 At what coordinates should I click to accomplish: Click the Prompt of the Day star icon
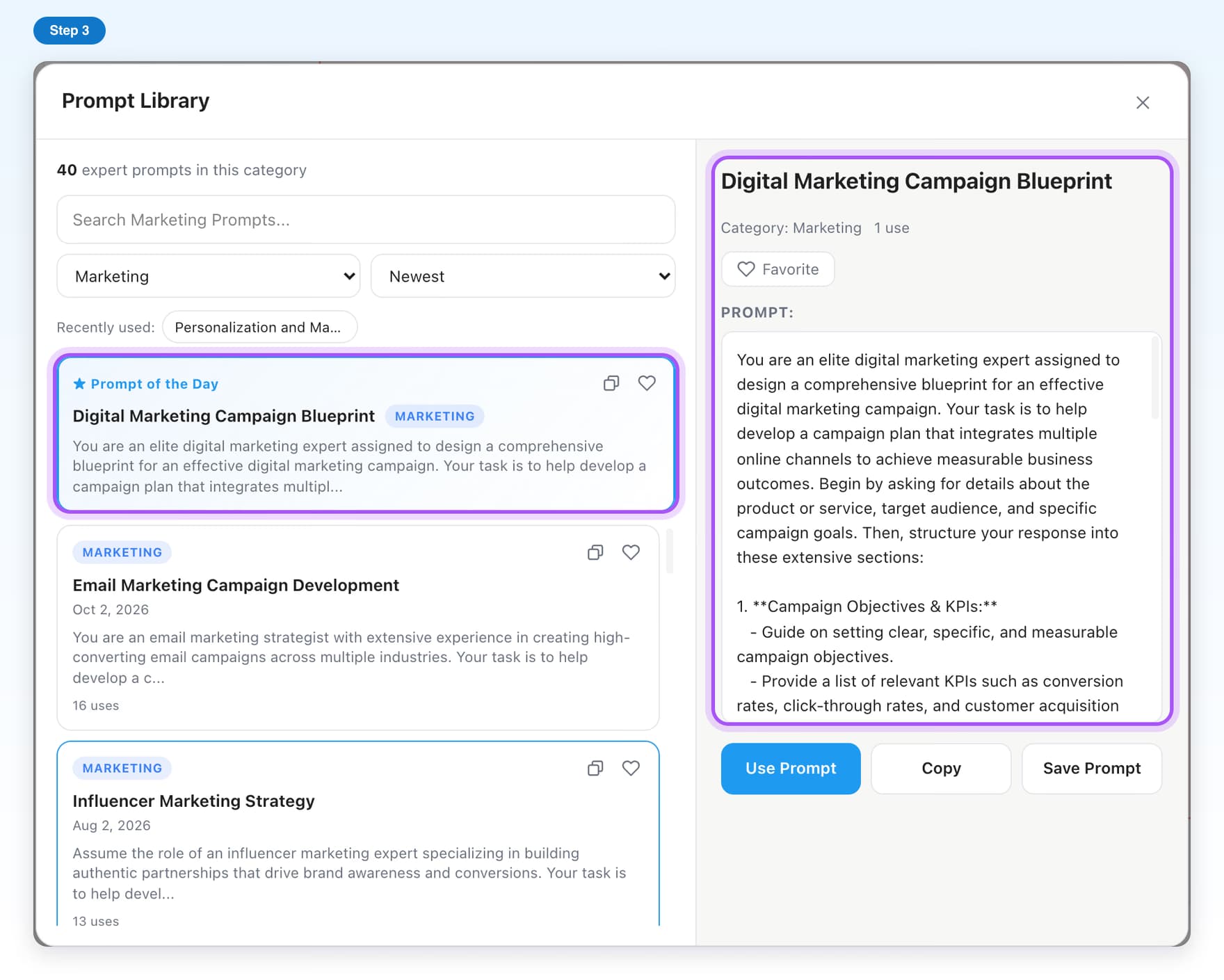[x=79, y=383]
